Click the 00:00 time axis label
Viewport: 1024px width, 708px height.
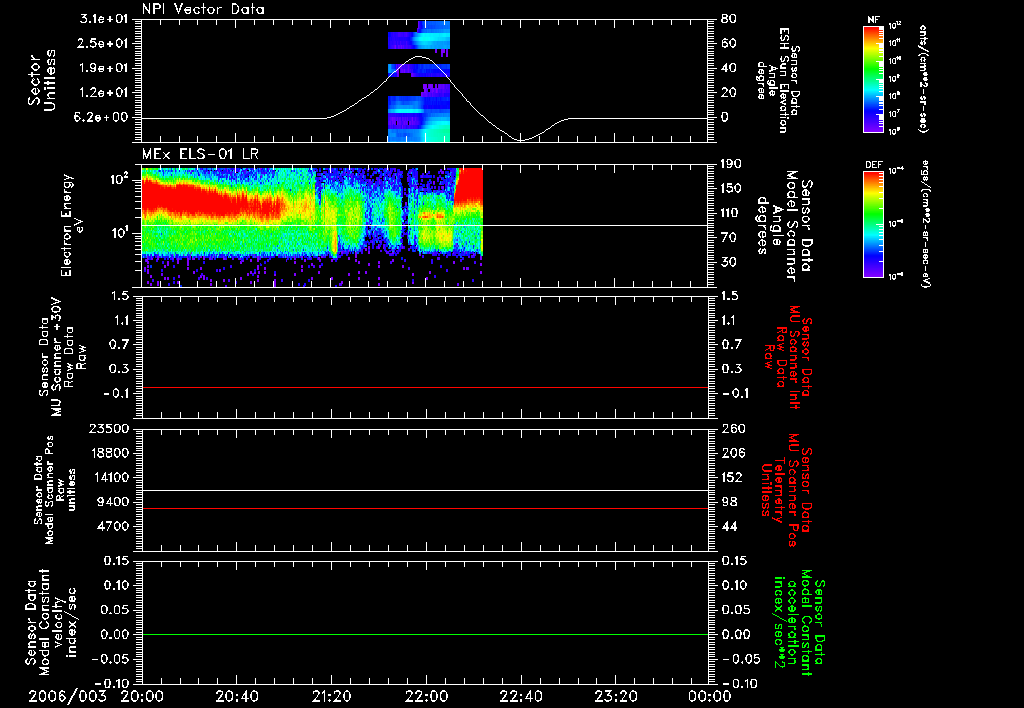[x=710, y=696]
